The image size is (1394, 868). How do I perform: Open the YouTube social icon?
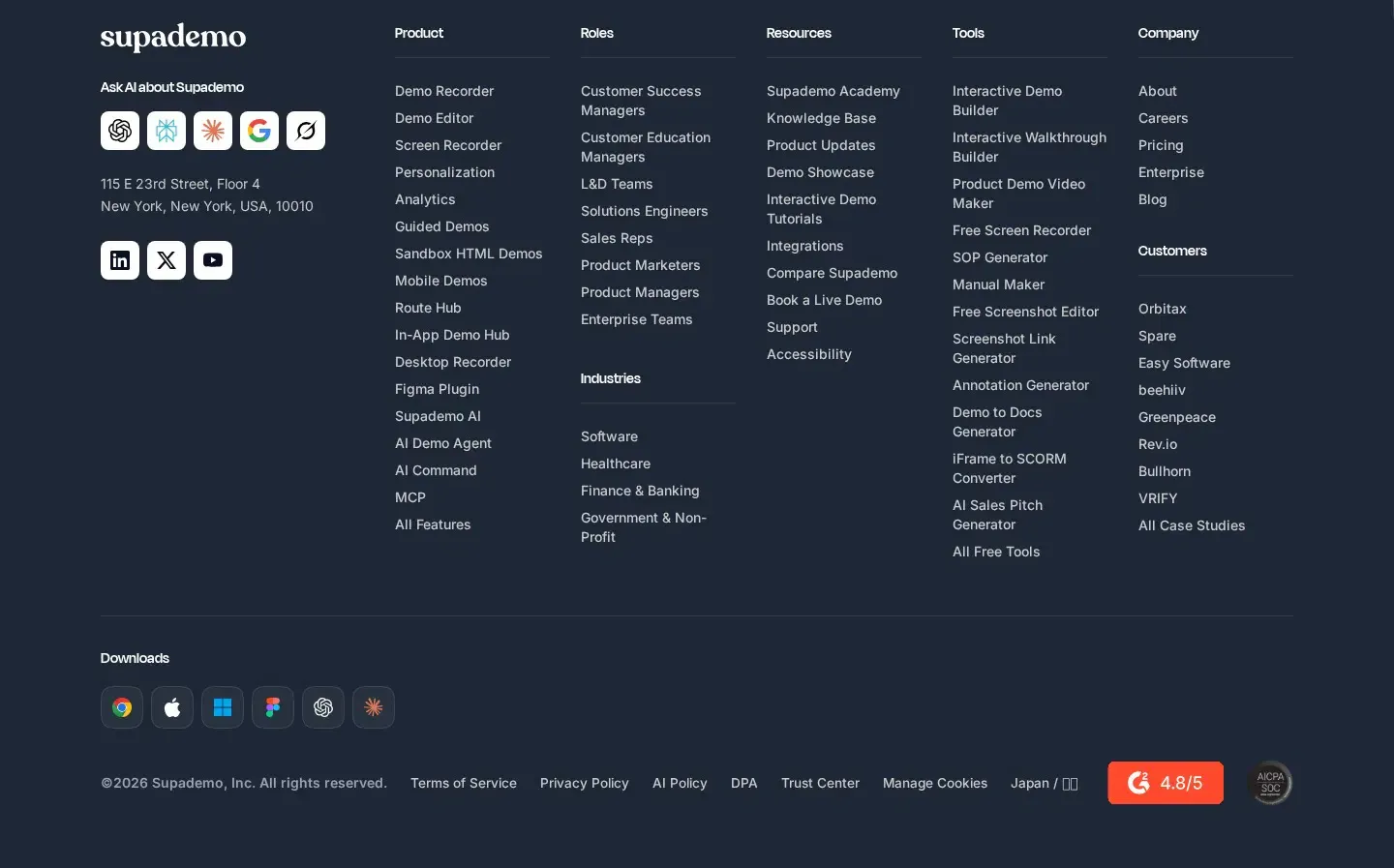(213, 260)
